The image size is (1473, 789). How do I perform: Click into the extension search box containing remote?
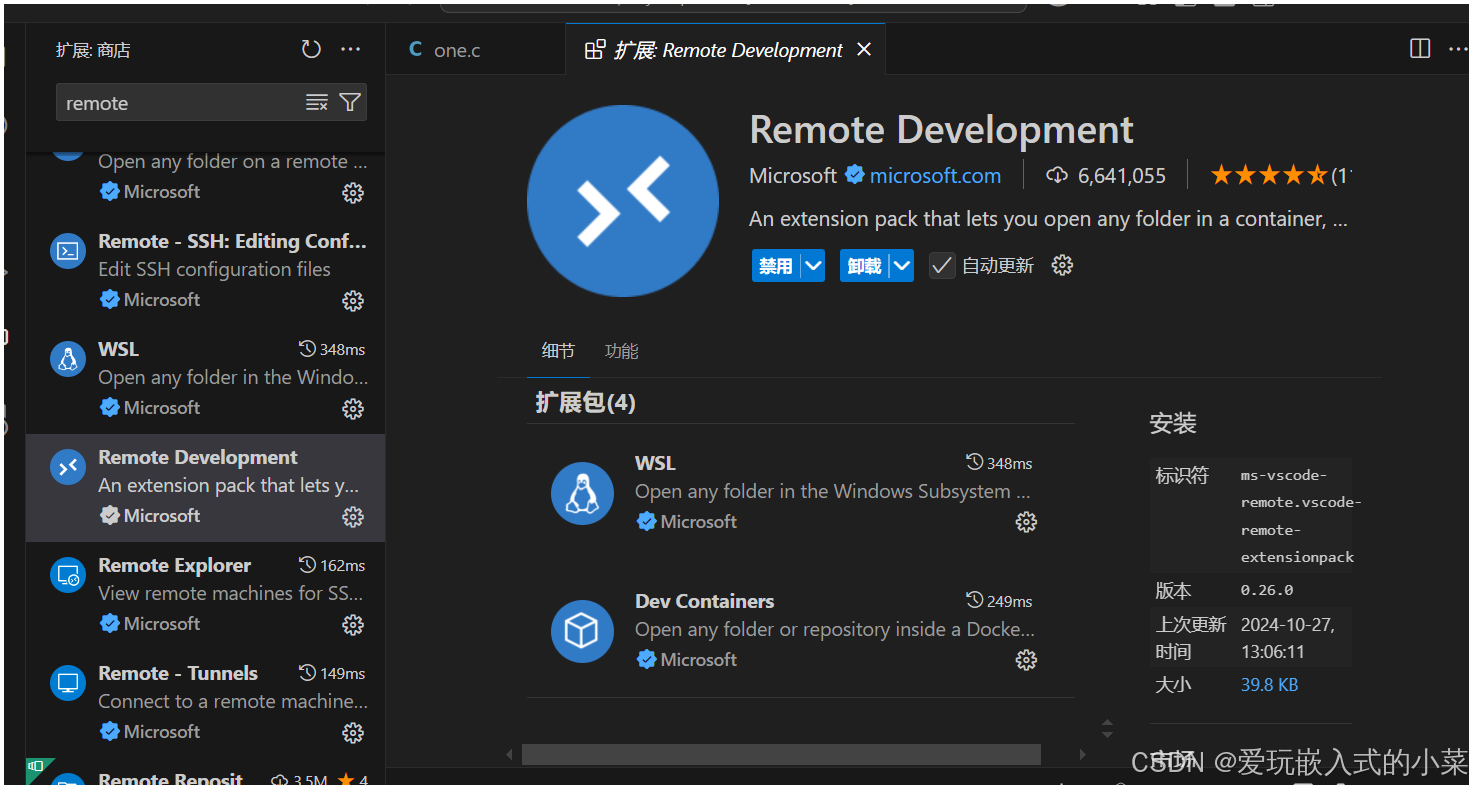tap(180, 103)
